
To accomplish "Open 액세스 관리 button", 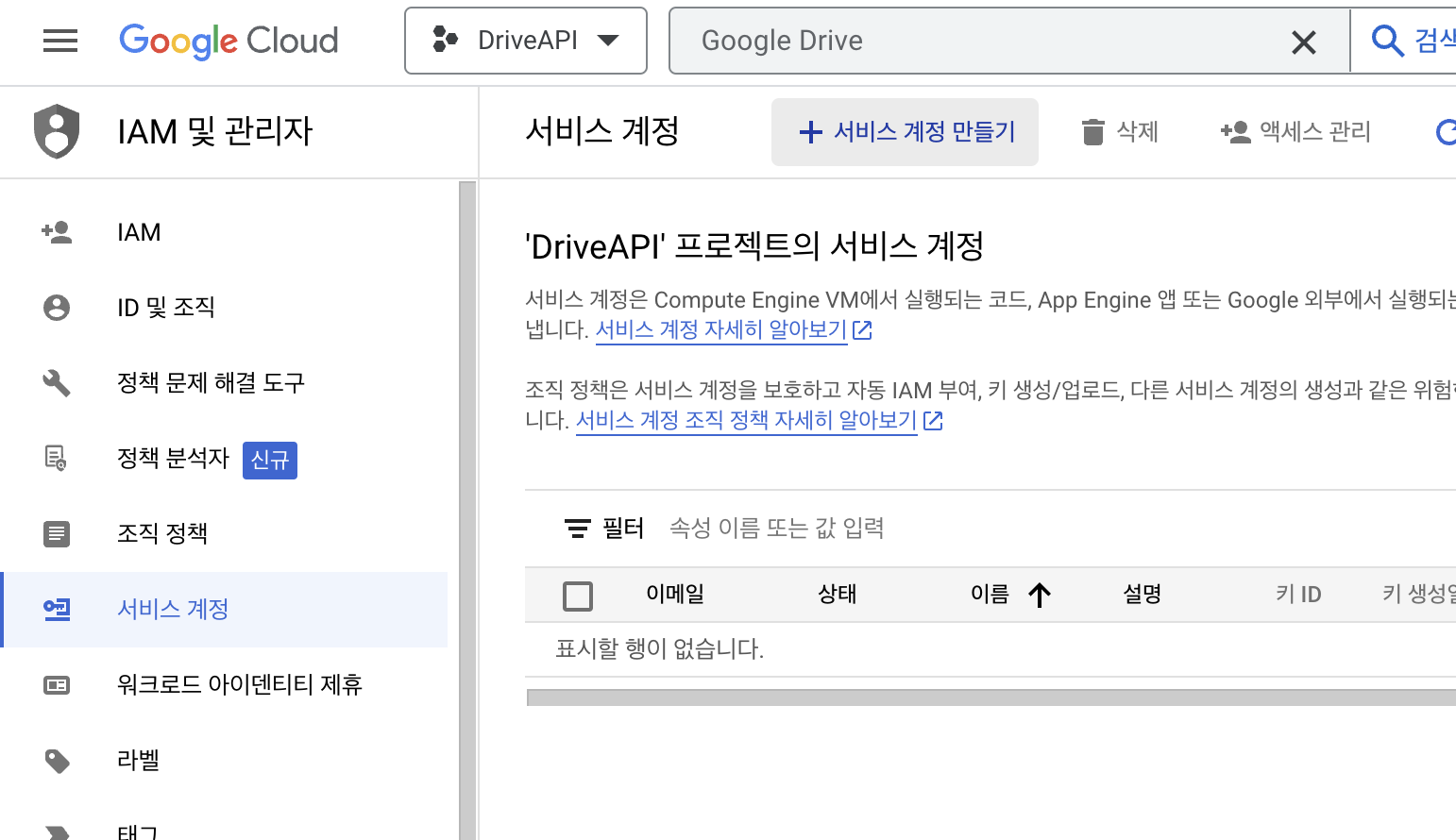I will (x=1295, y=132).
